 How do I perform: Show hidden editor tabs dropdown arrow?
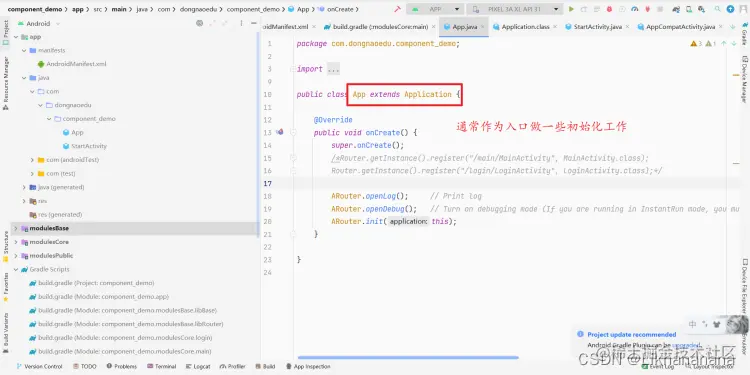[733, 27]
